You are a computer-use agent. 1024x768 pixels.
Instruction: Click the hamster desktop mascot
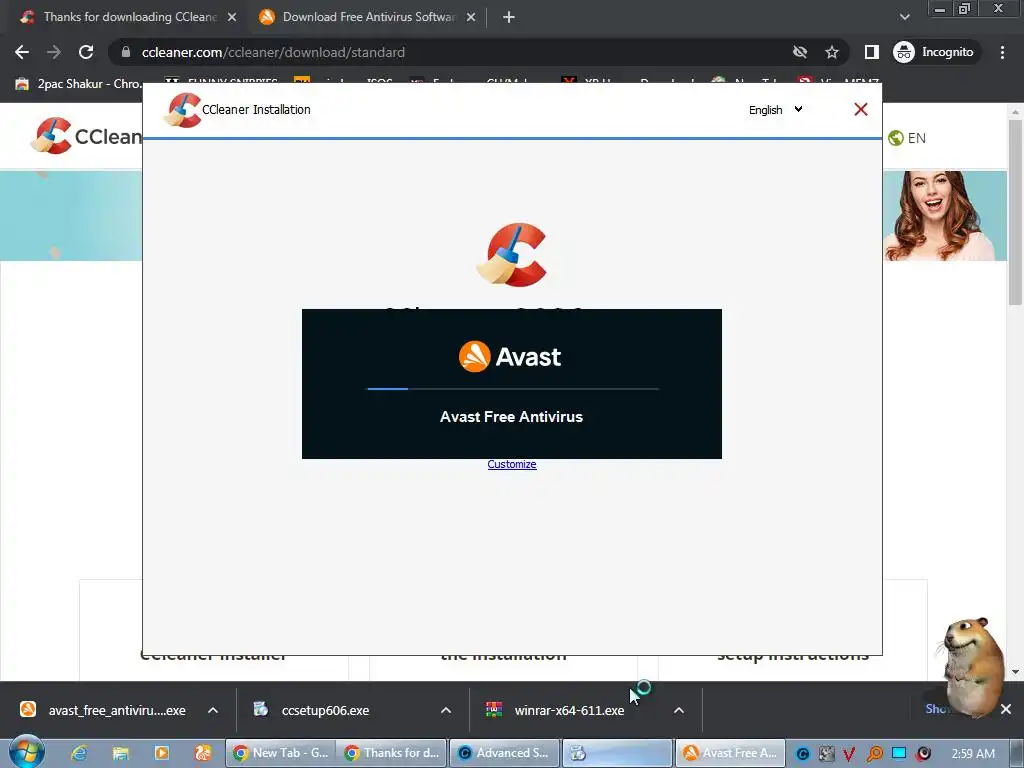(x=971, y=665)
